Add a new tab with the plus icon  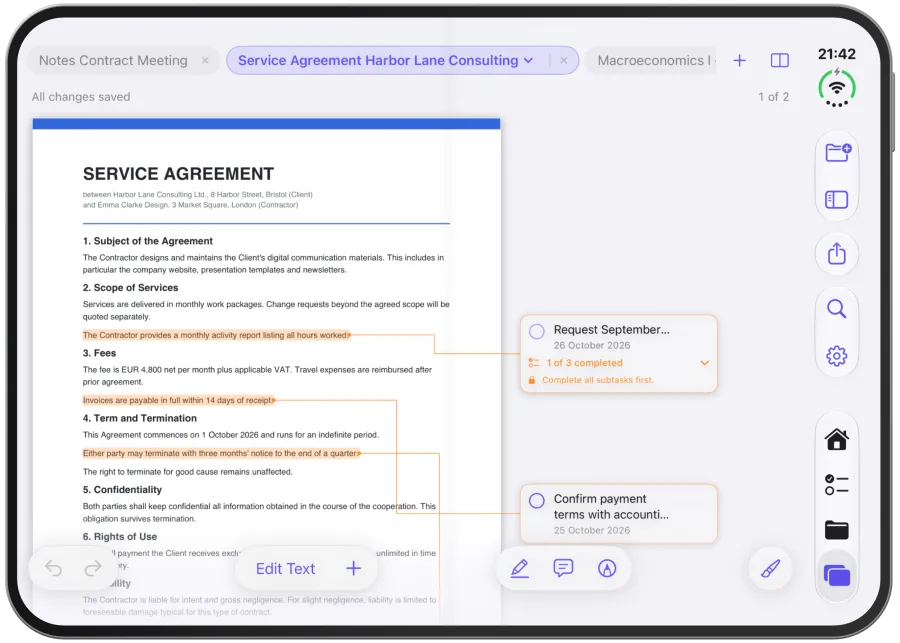(x=740, y=60)
